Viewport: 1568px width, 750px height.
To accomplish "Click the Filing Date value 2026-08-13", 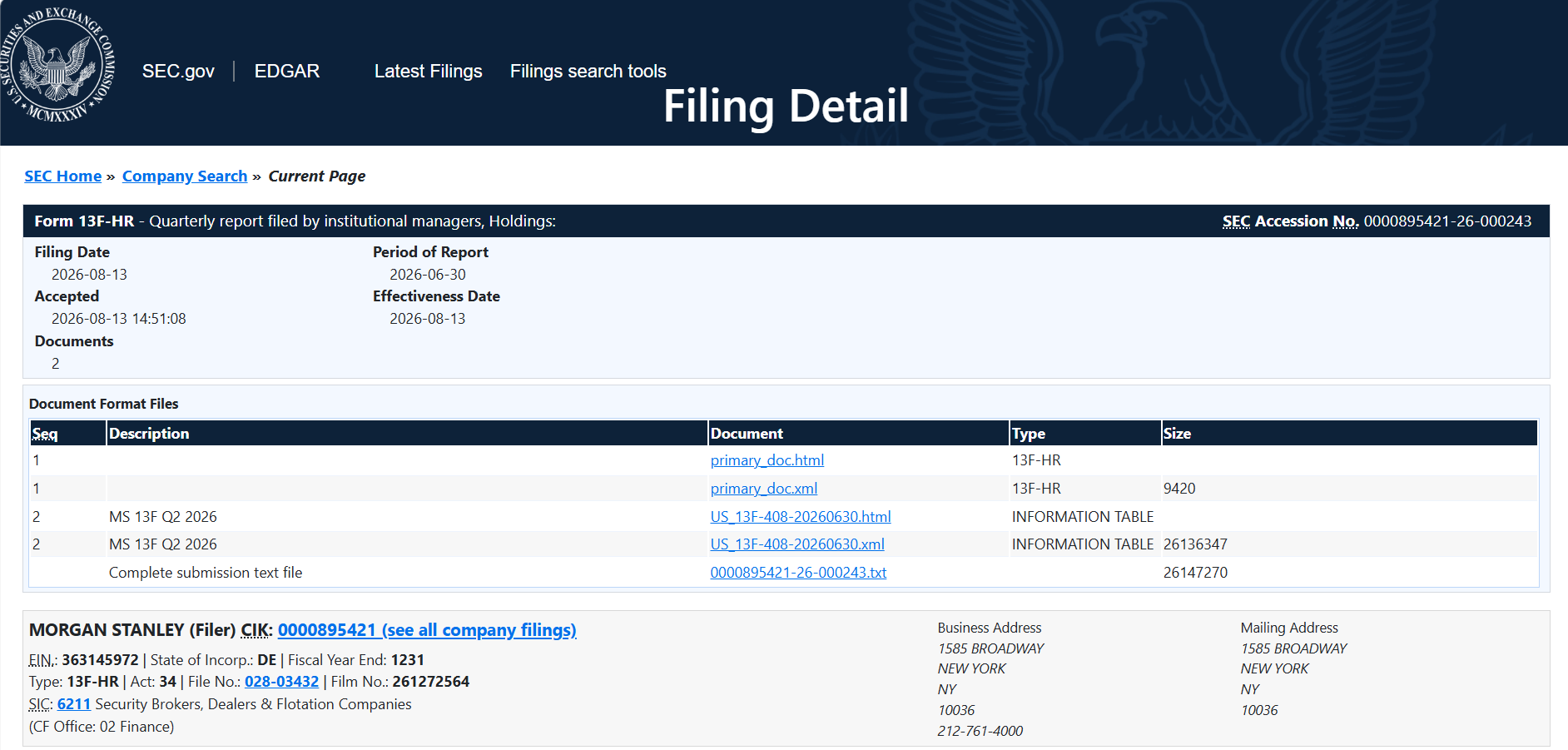I will coord(89,275).
